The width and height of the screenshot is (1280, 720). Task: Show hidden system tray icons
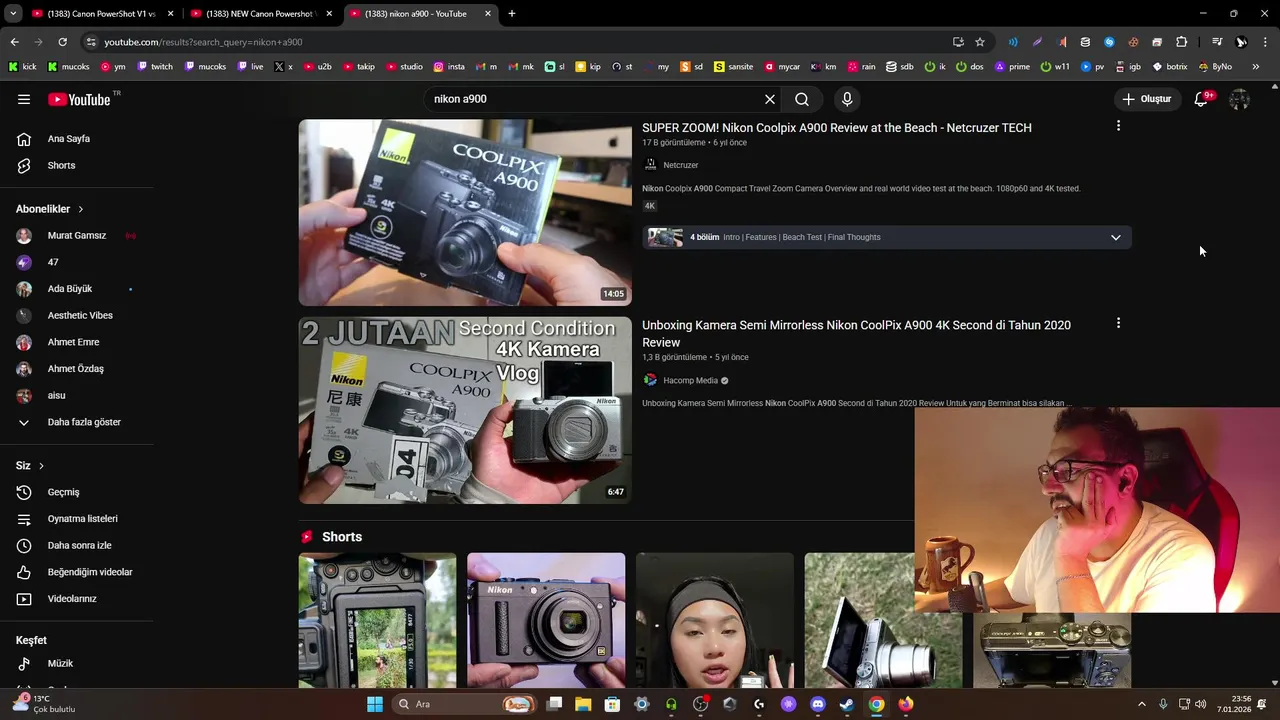coord(1142,704)
